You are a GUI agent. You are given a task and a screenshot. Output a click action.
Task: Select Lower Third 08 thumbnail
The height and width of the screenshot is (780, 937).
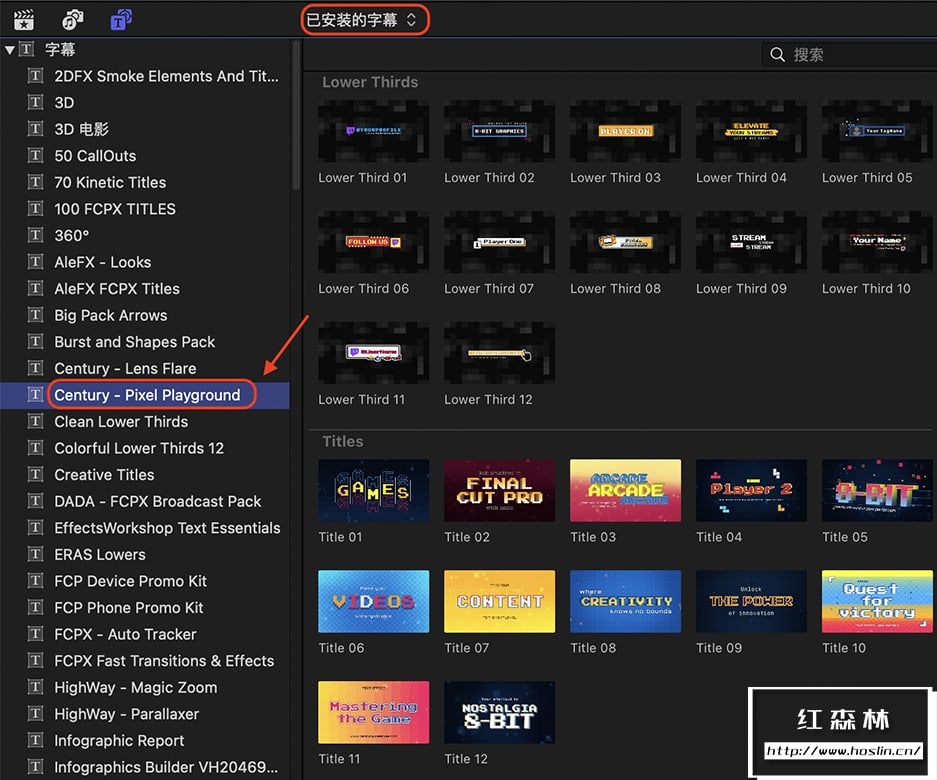pyautogui.click(x=626, y=242)
